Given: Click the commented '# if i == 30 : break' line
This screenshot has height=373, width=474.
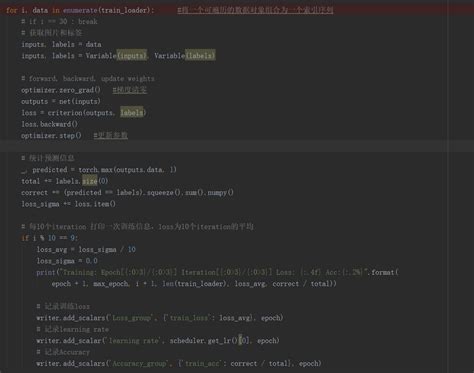Looking at the screenshot, I should [59, 22].
